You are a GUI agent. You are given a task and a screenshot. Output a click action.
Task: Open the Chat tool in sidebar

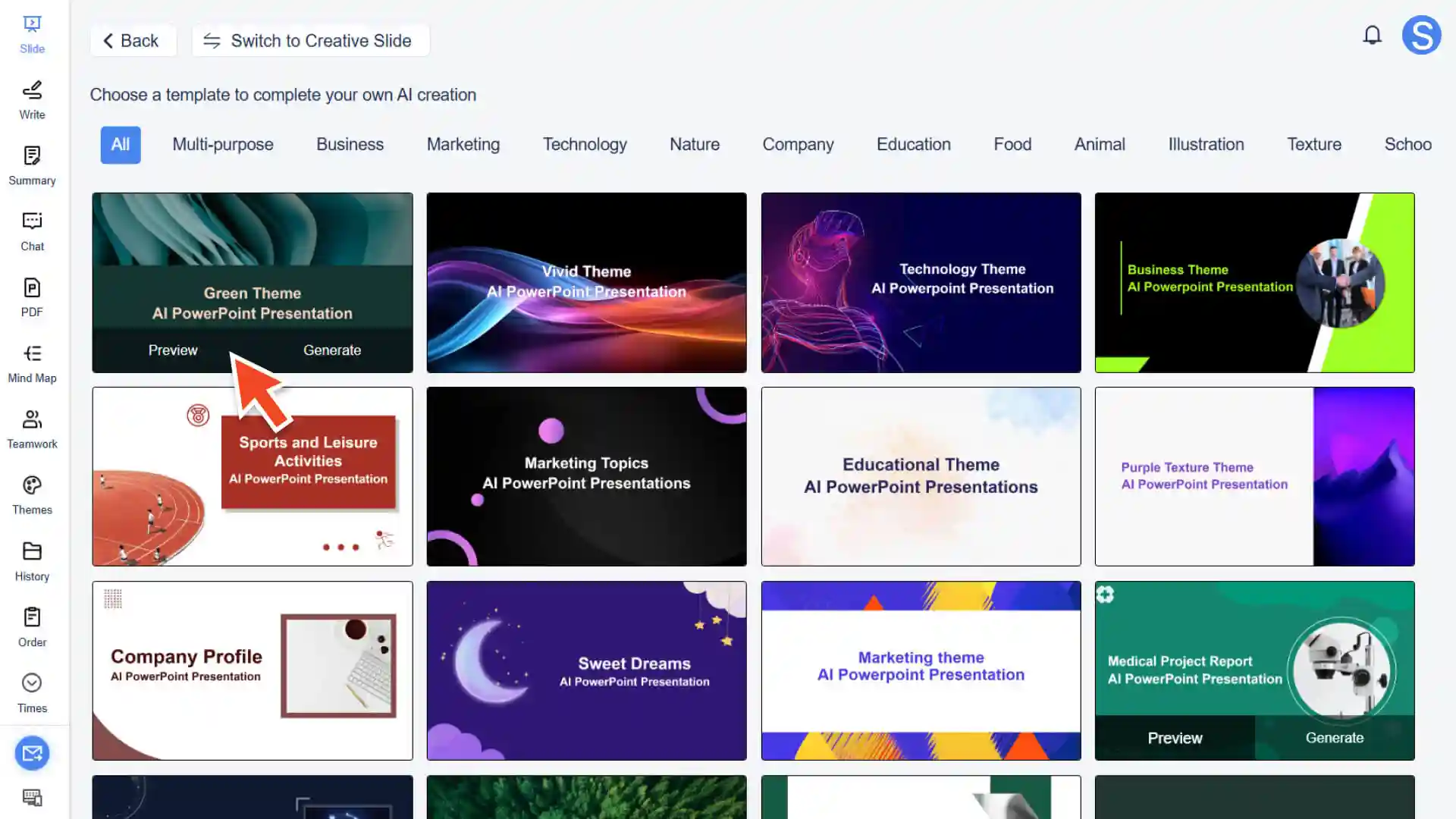pos(32,233)
